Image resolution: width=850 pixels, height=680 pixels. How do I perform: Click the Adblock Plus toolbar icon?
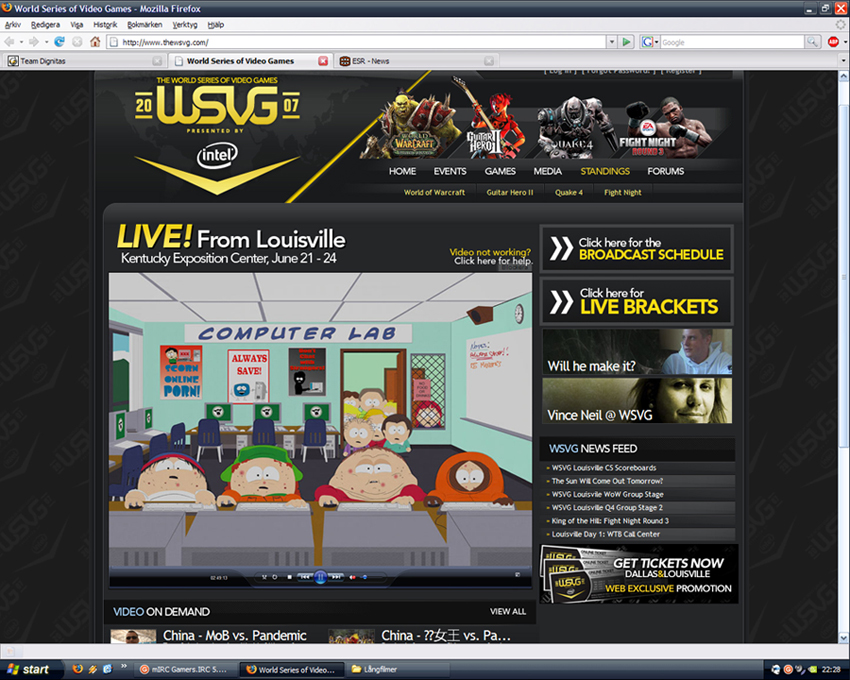[833, 42]
